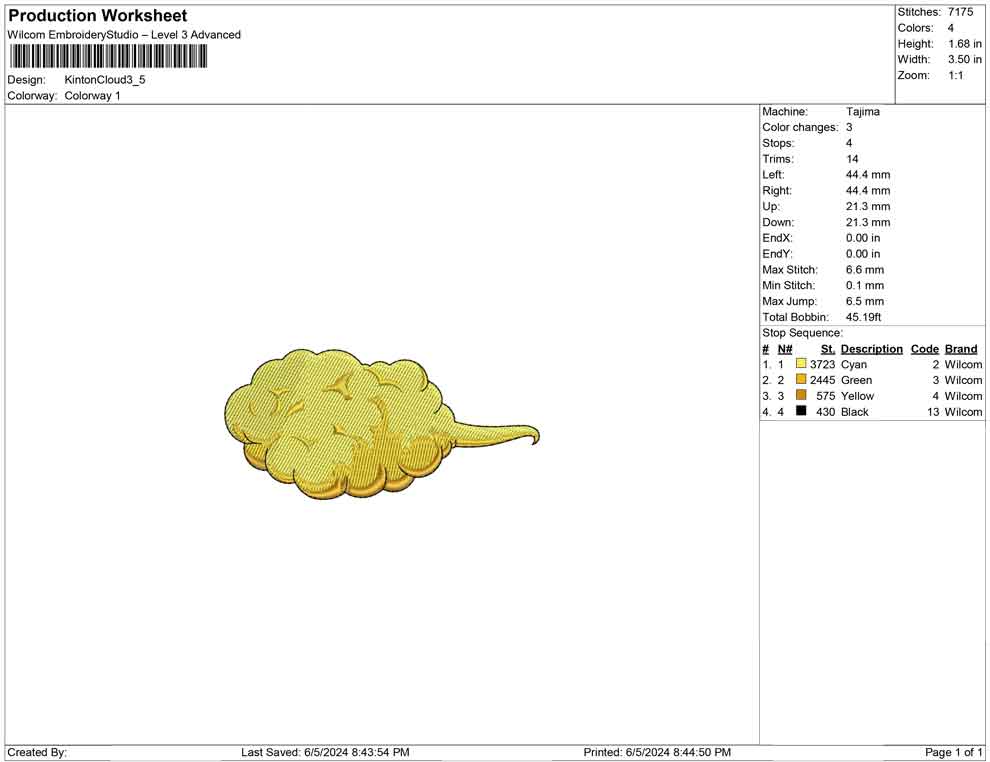
Task: Click the black color swatch
Action: 801,411
